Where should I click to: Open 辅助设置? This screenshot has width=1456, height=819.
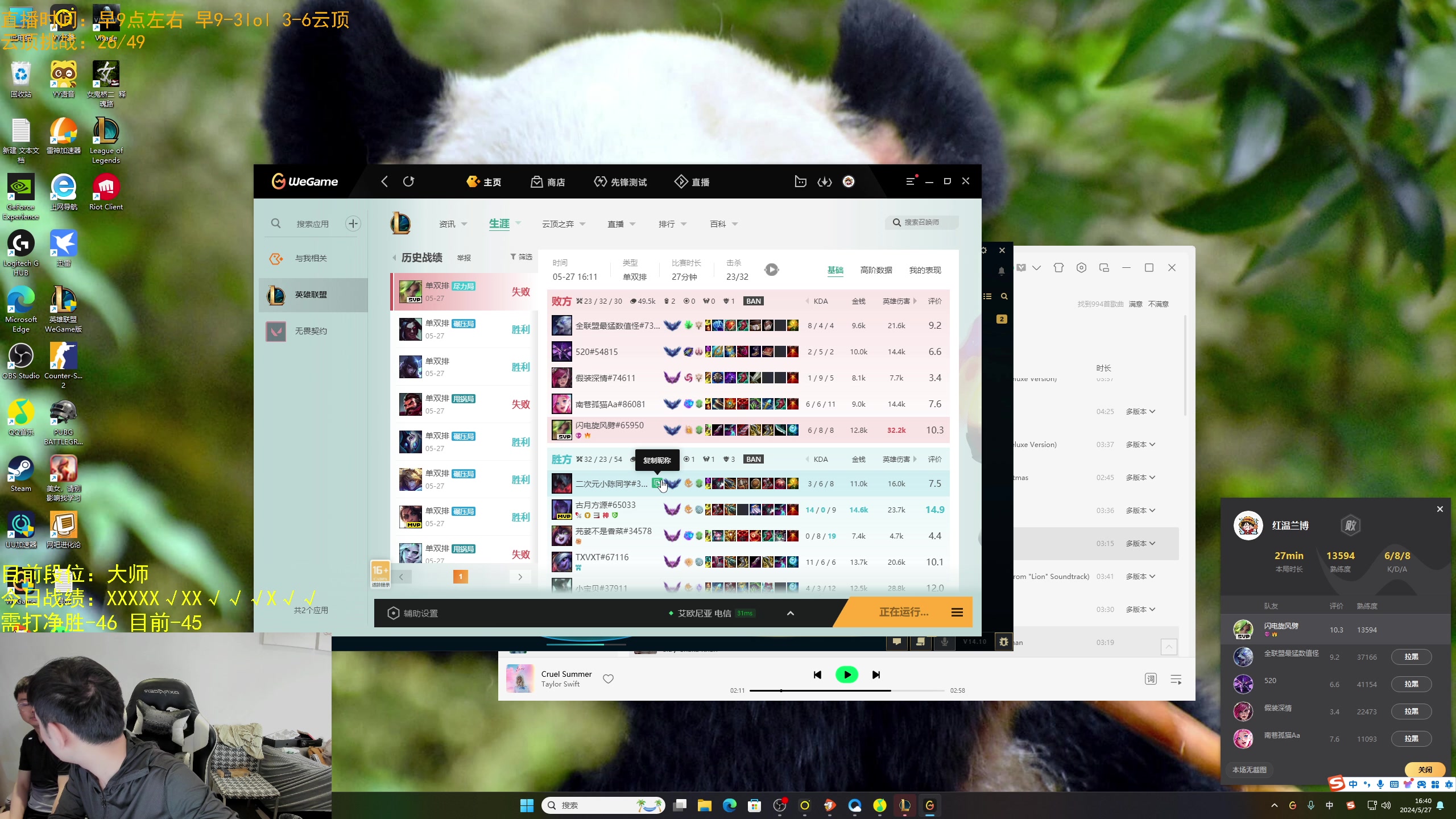[413, 613]
